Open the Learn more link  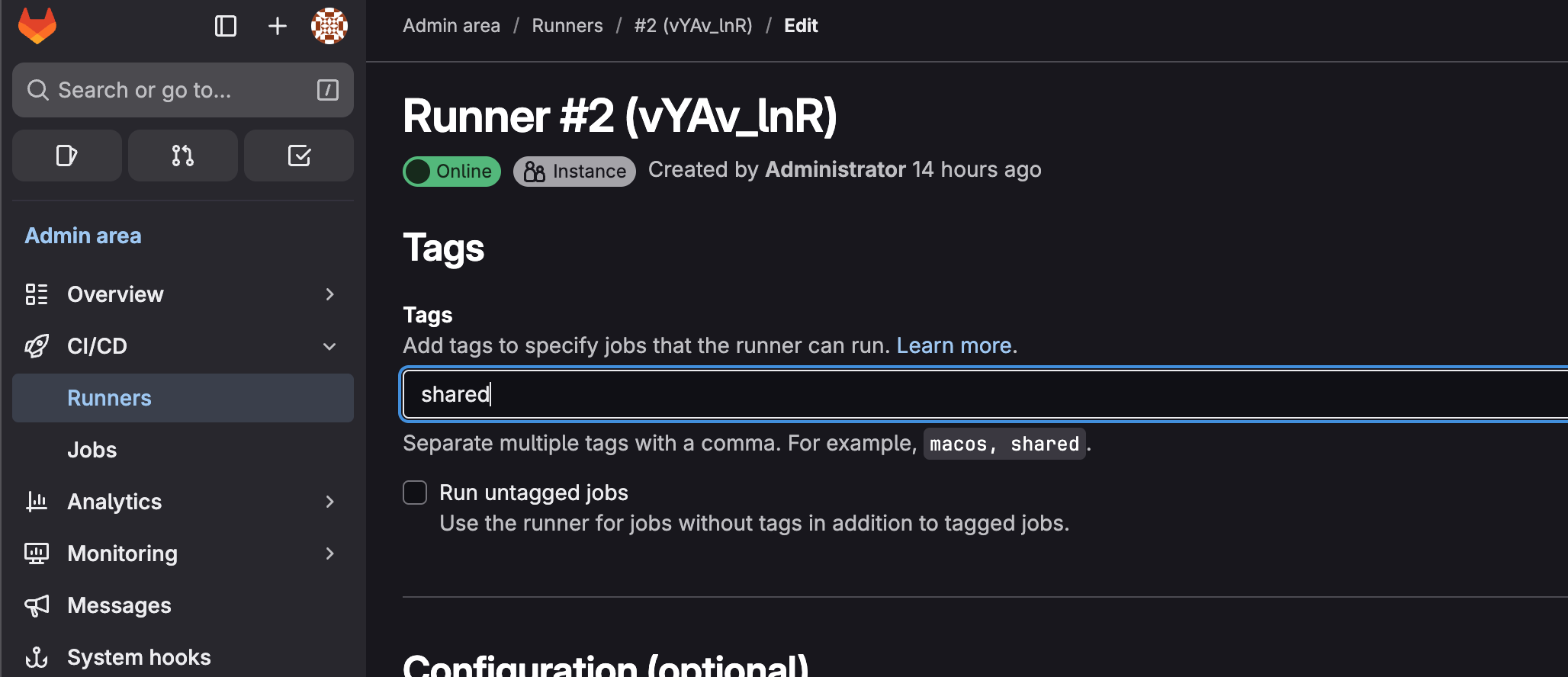tap(954, 345)
